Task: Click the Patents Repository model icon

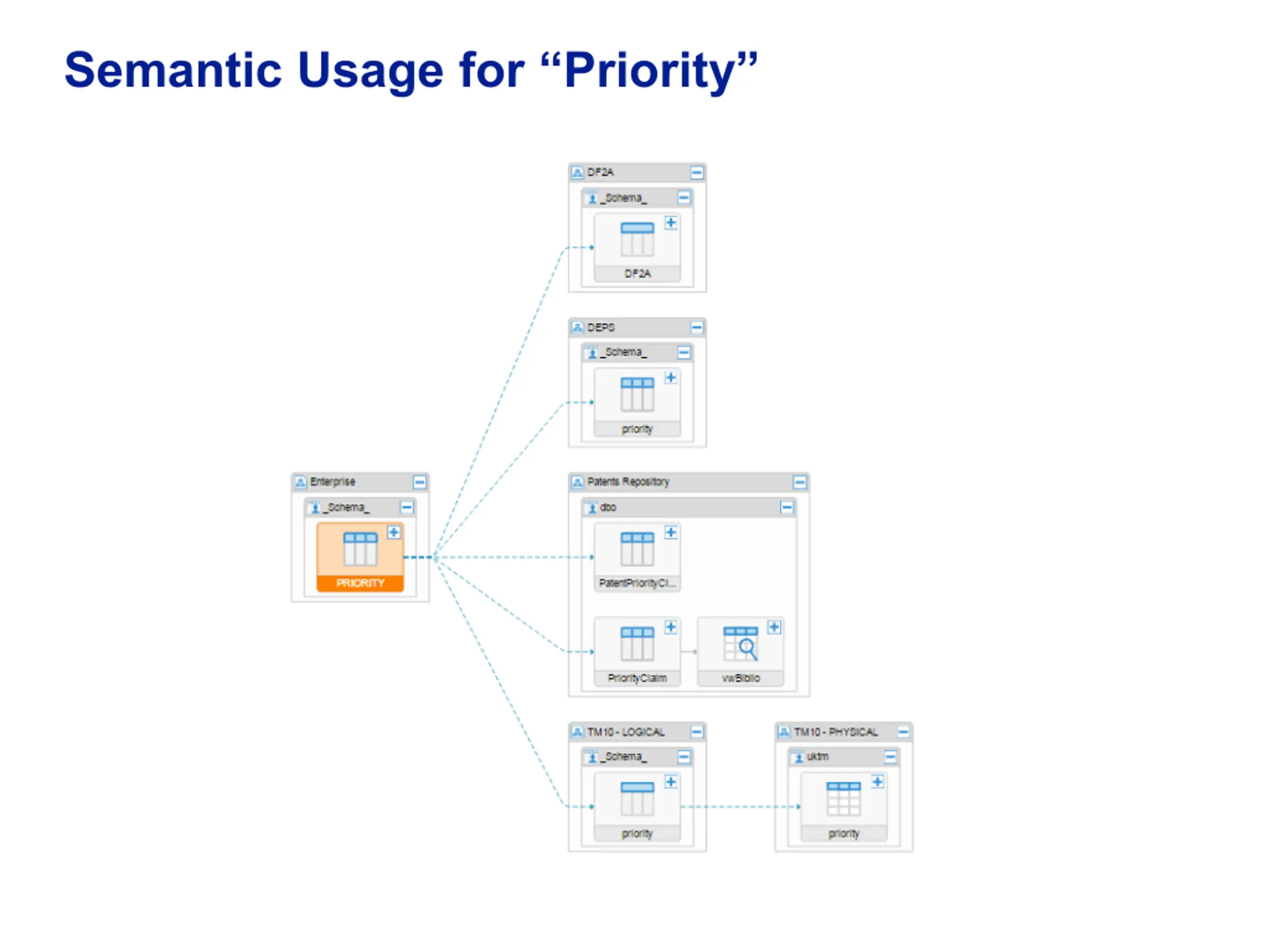Action: (577, 482)
